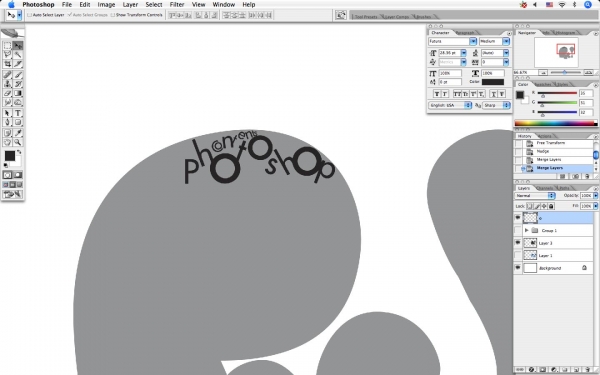Screen dimensions: 600x375
Task: Click the Character text color swatch
Action: click(x=492, y=82)
